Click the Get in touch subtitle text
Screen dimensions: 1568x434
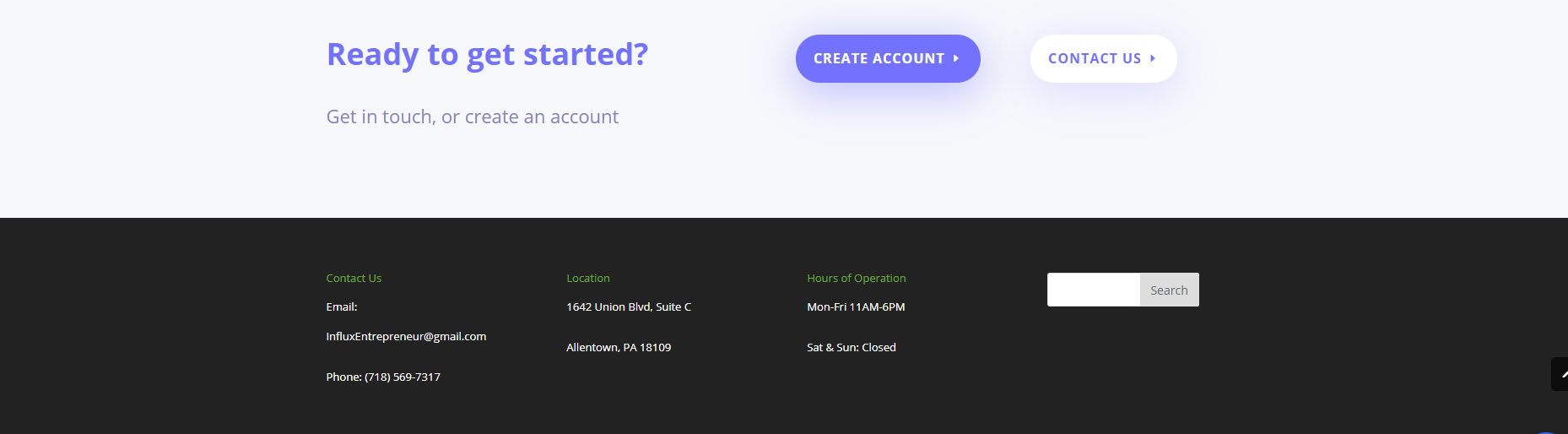(472, 117)
